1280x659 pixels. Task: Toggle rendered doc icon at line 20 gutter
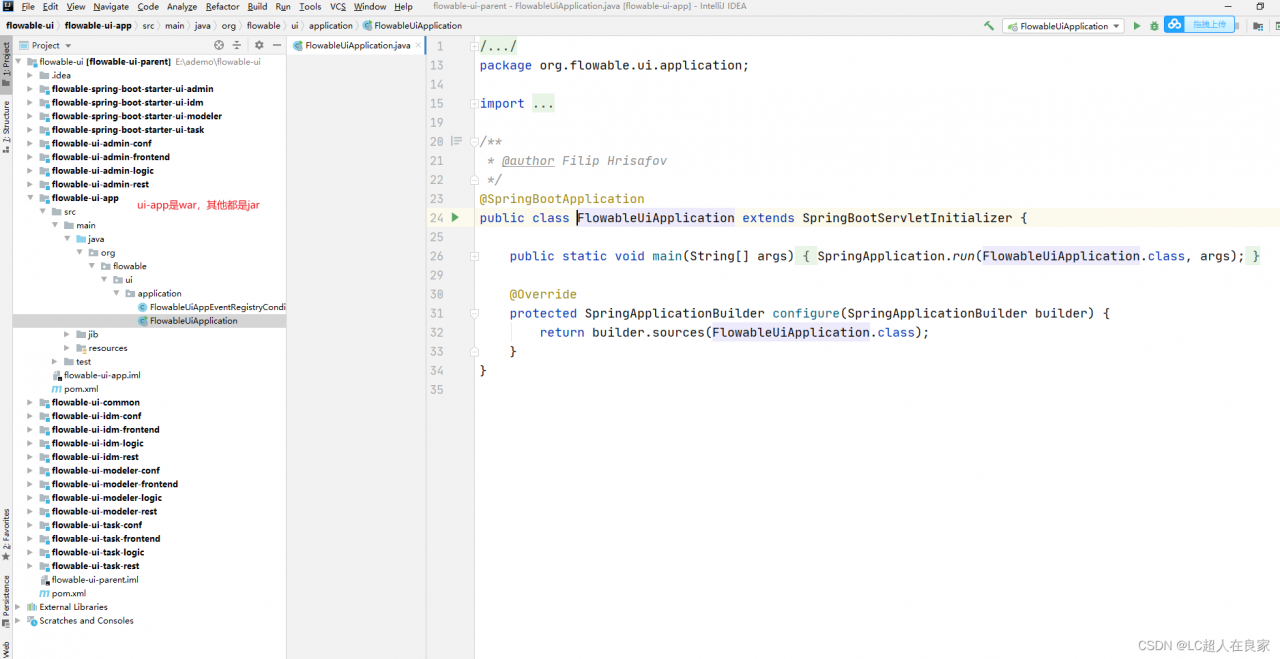(x=457, y=141)
